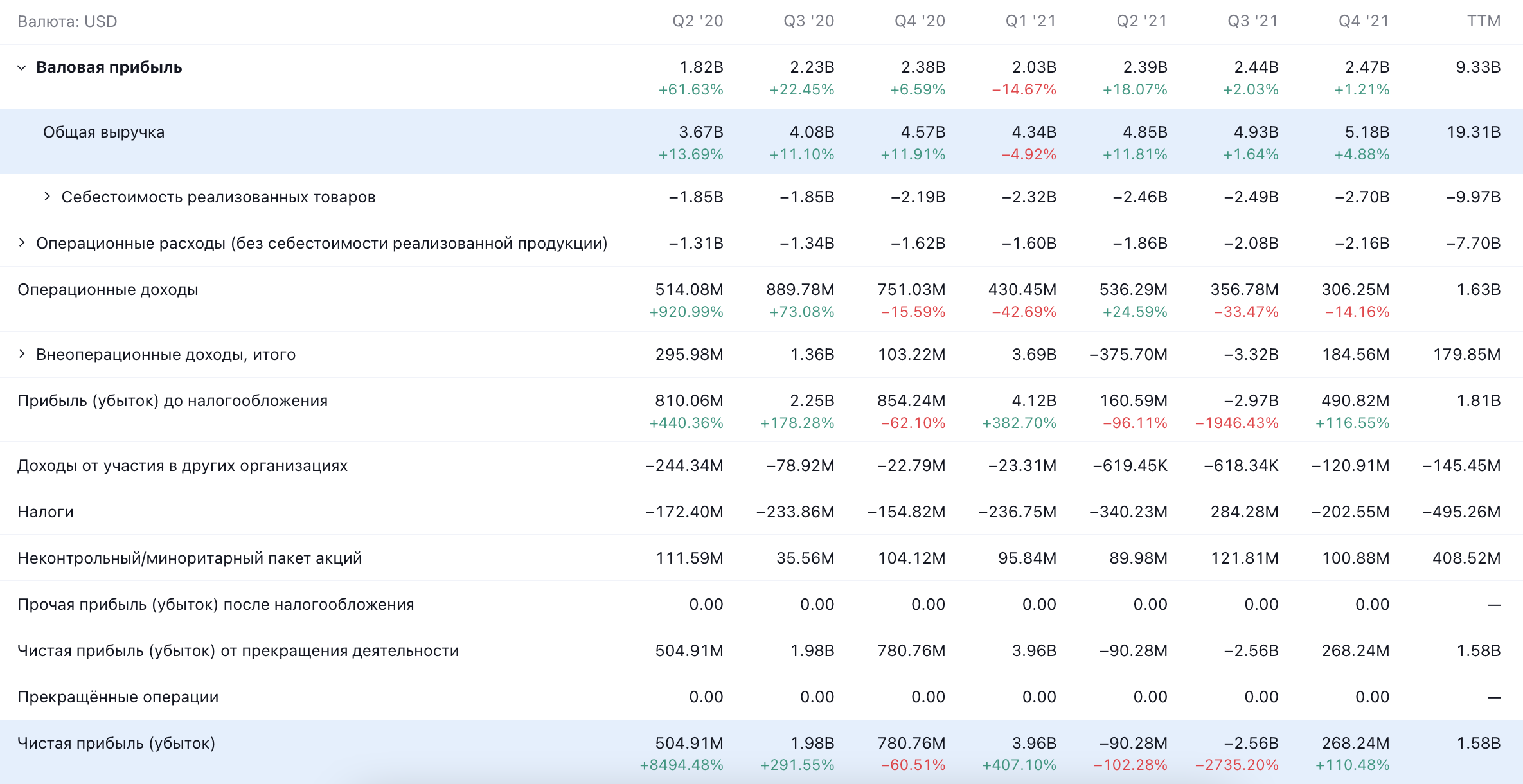
Task: Click total revenue TTM value 19.31B
Action: coord(1474,132)
